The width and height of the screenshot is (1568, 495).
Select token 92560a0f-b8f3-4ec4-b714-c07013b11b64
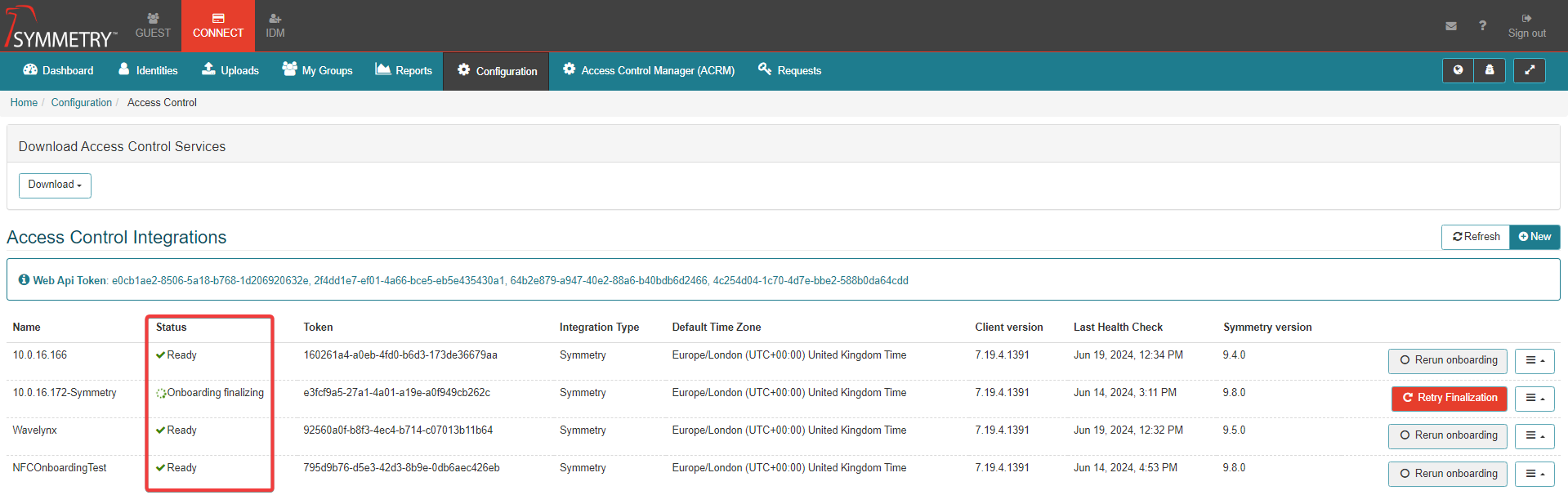point(398,430)
